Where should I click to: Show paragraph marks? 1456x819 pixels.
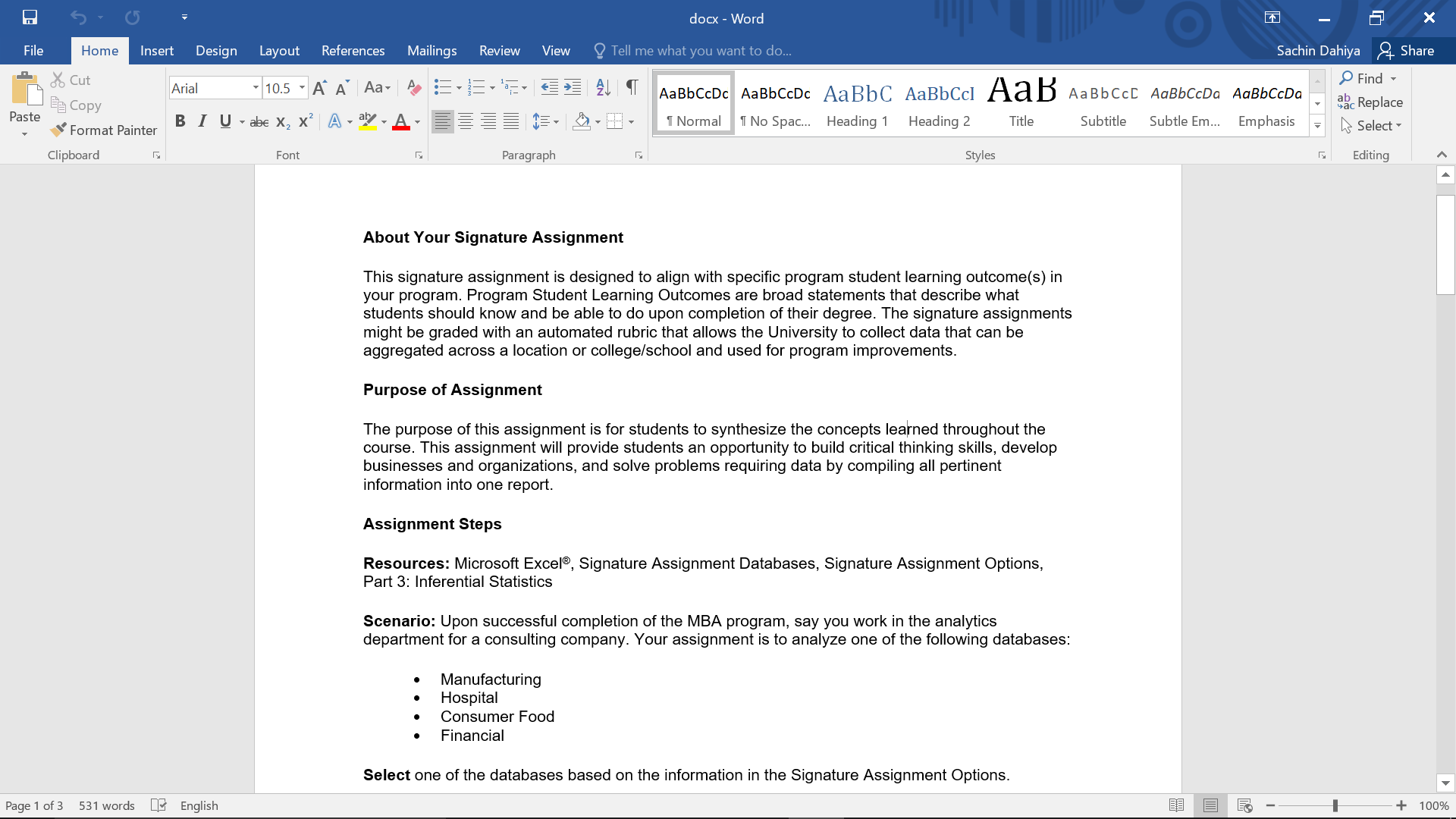tap(632, 87)
